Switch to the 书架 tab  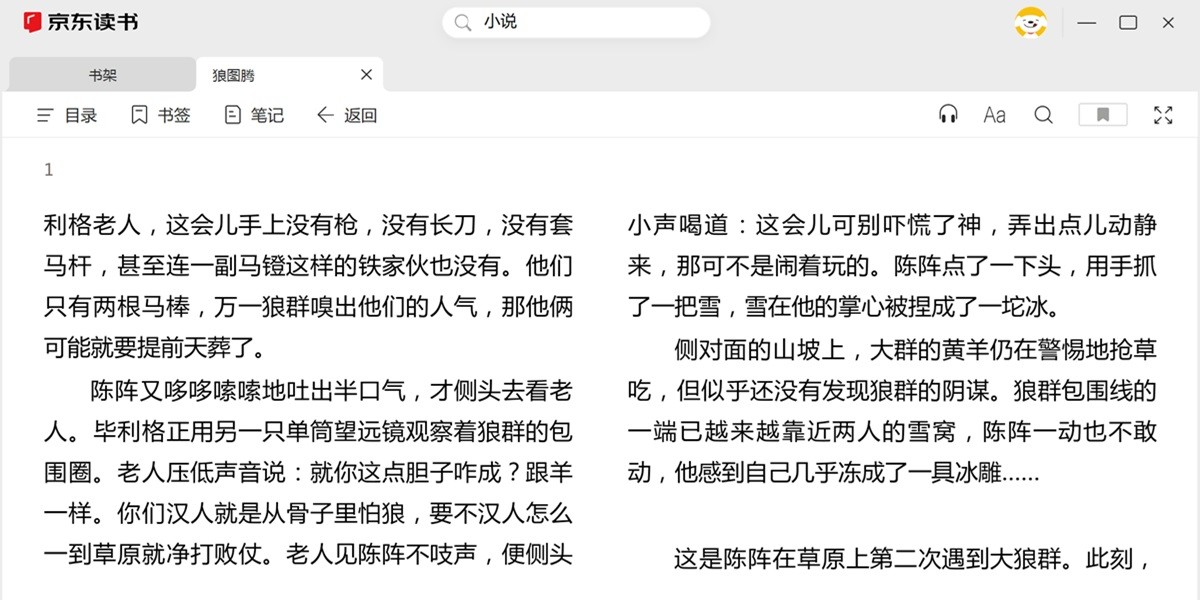tap(102, 75)
